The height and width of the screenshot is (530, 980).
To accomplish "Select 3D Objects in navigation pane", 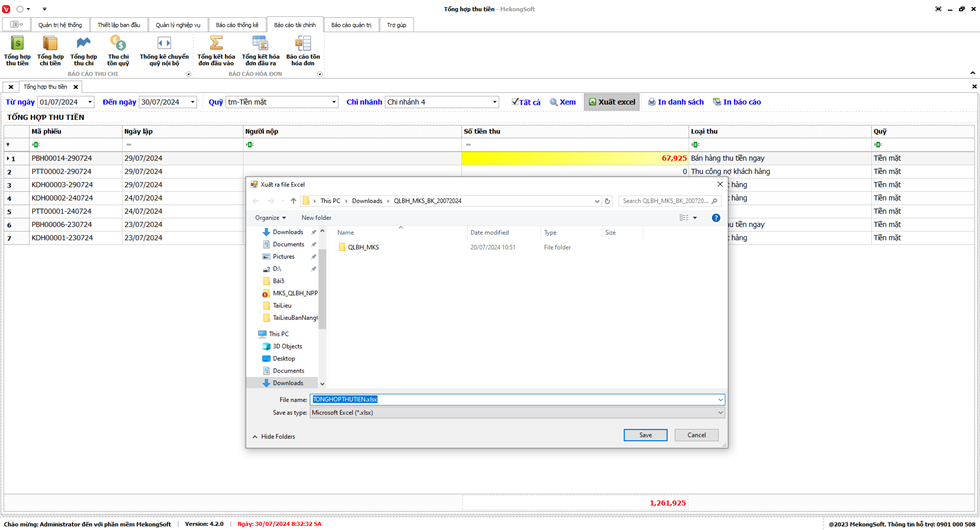I will 287,346.
